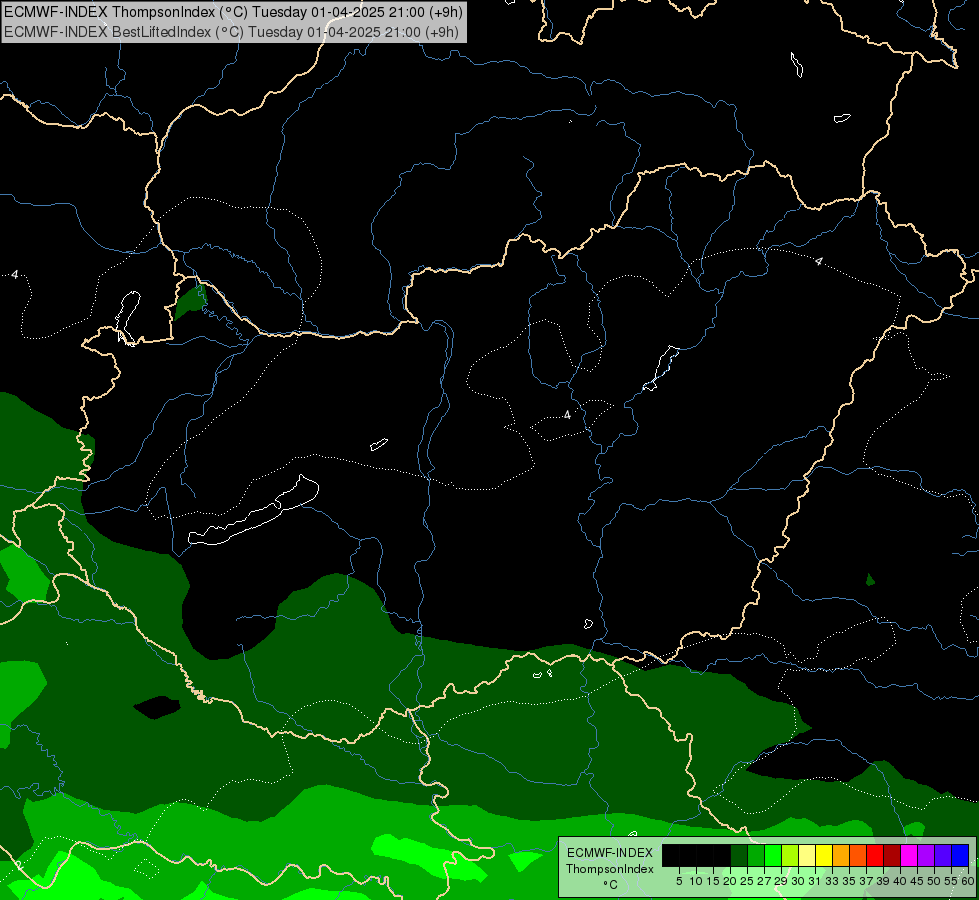Click the legend tick value '10'
Image resolution: width=979 pixels, height=900 pixels.
click(696, 881)
